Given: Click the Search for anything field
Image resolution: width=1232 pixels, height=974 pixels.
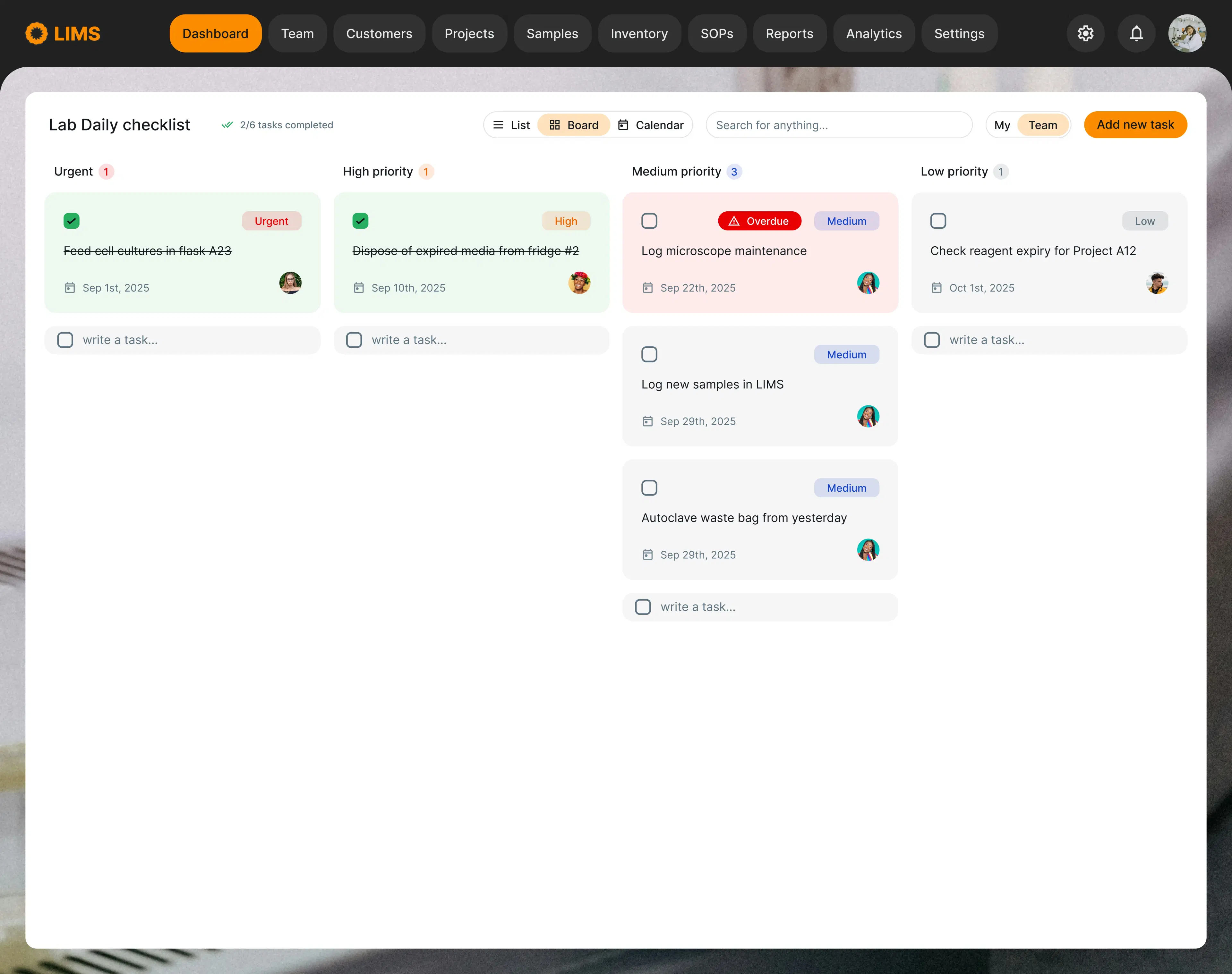Looking at the screenshot, I should click(x=838, y=125).
